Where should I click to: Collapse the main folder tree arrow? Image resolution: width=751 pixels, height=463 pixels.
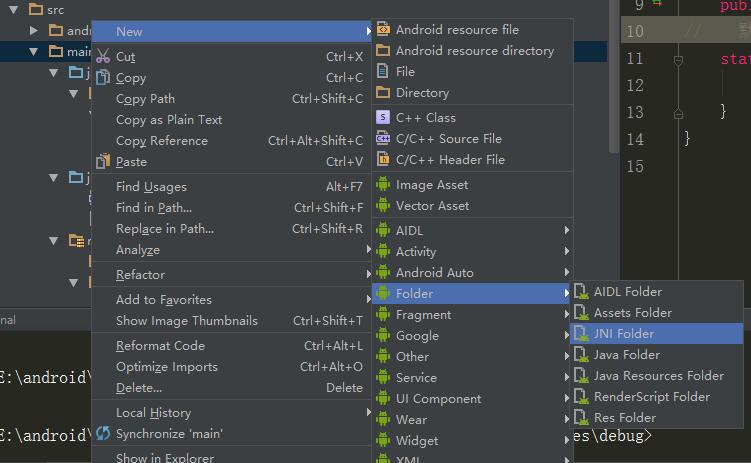point(34,51)
